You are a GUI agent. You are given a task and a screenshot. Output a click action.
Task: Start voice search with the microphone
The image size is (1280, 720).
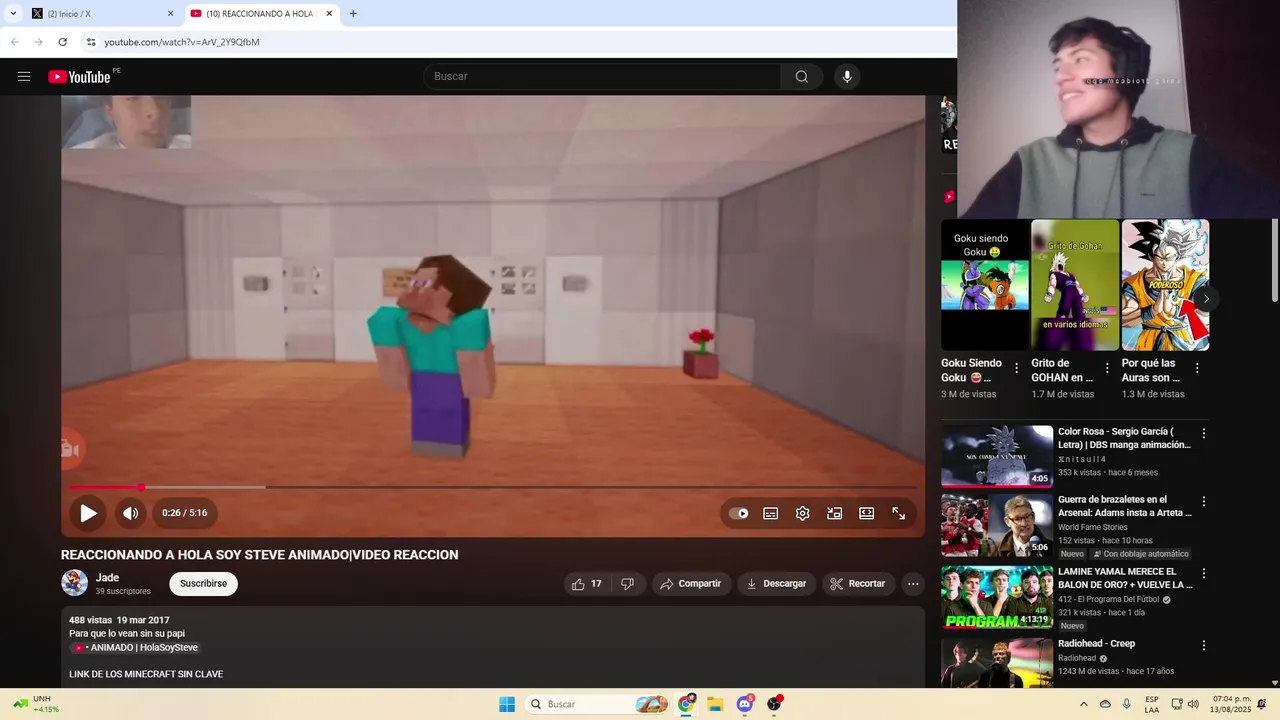[847, 77]
